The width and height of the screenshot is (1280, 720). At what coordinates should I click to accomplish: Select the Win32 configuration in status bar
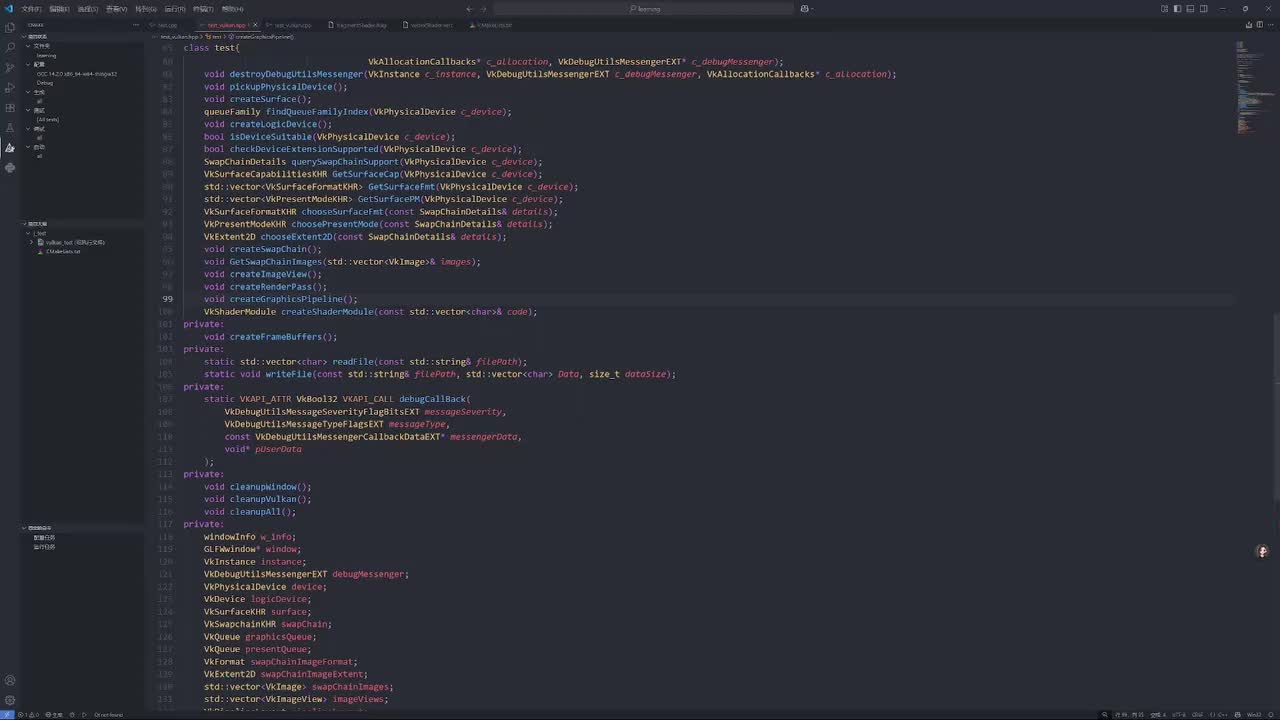pos(1253,715)
